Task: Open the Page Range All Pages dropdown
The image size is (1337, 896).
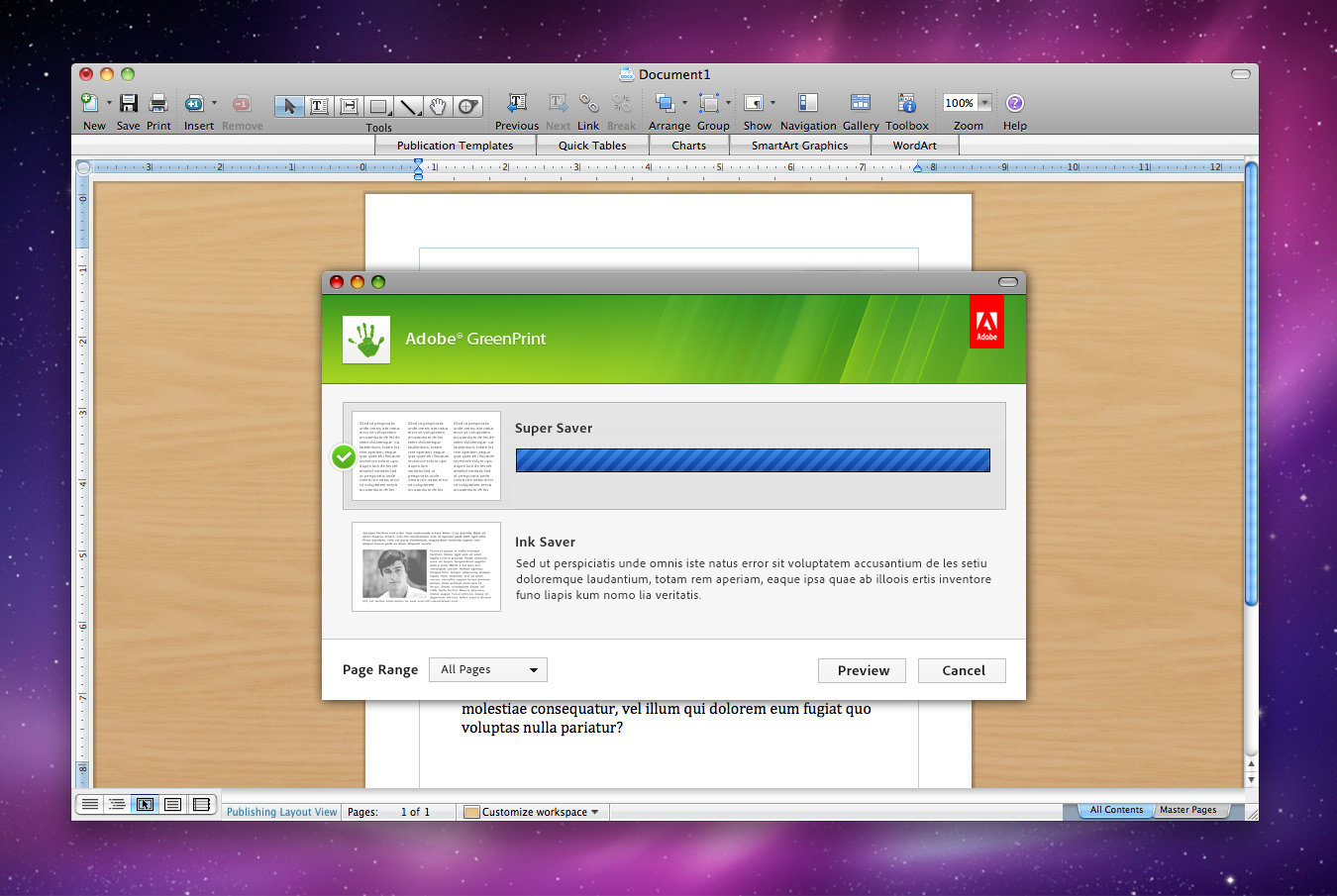Action: (x=488, y=669)
